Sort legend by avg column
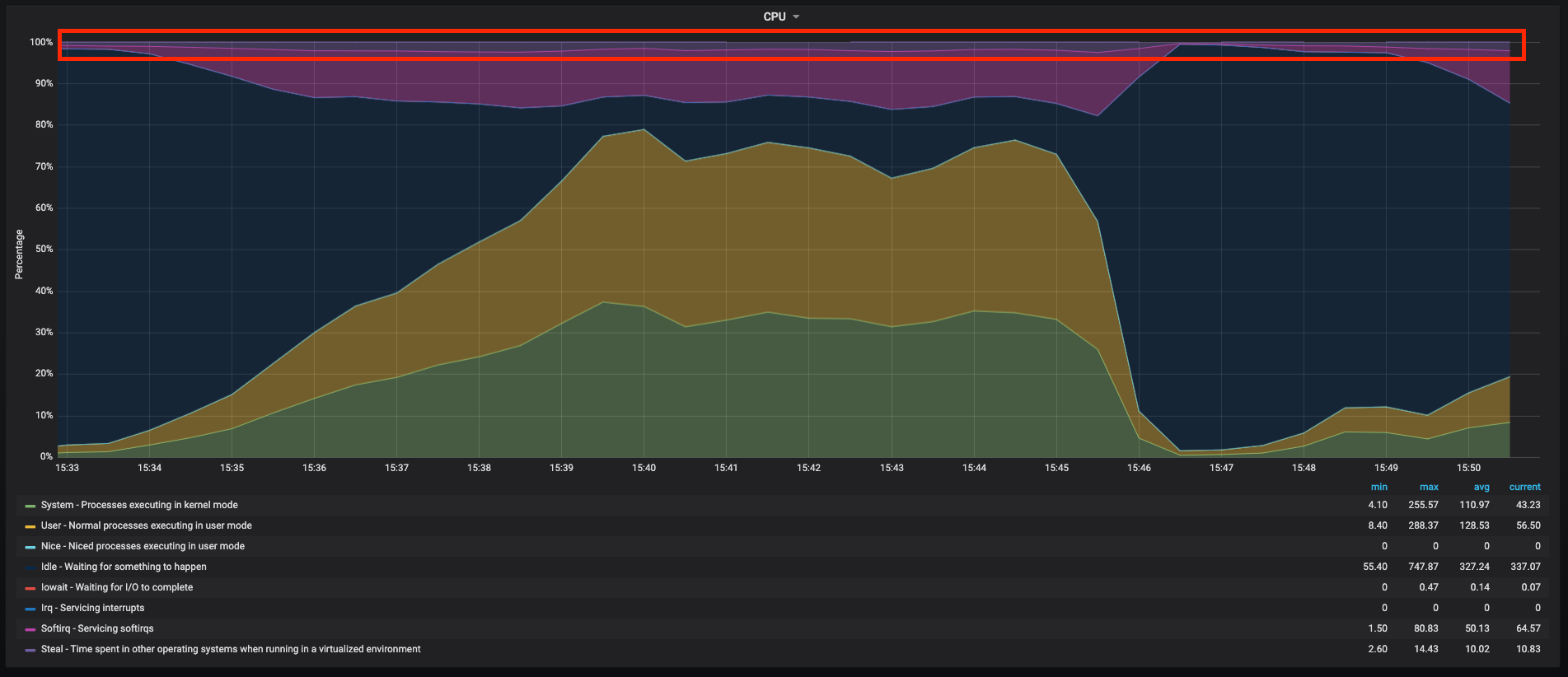The image size is (1568, 677). (x=1481, y=487)
